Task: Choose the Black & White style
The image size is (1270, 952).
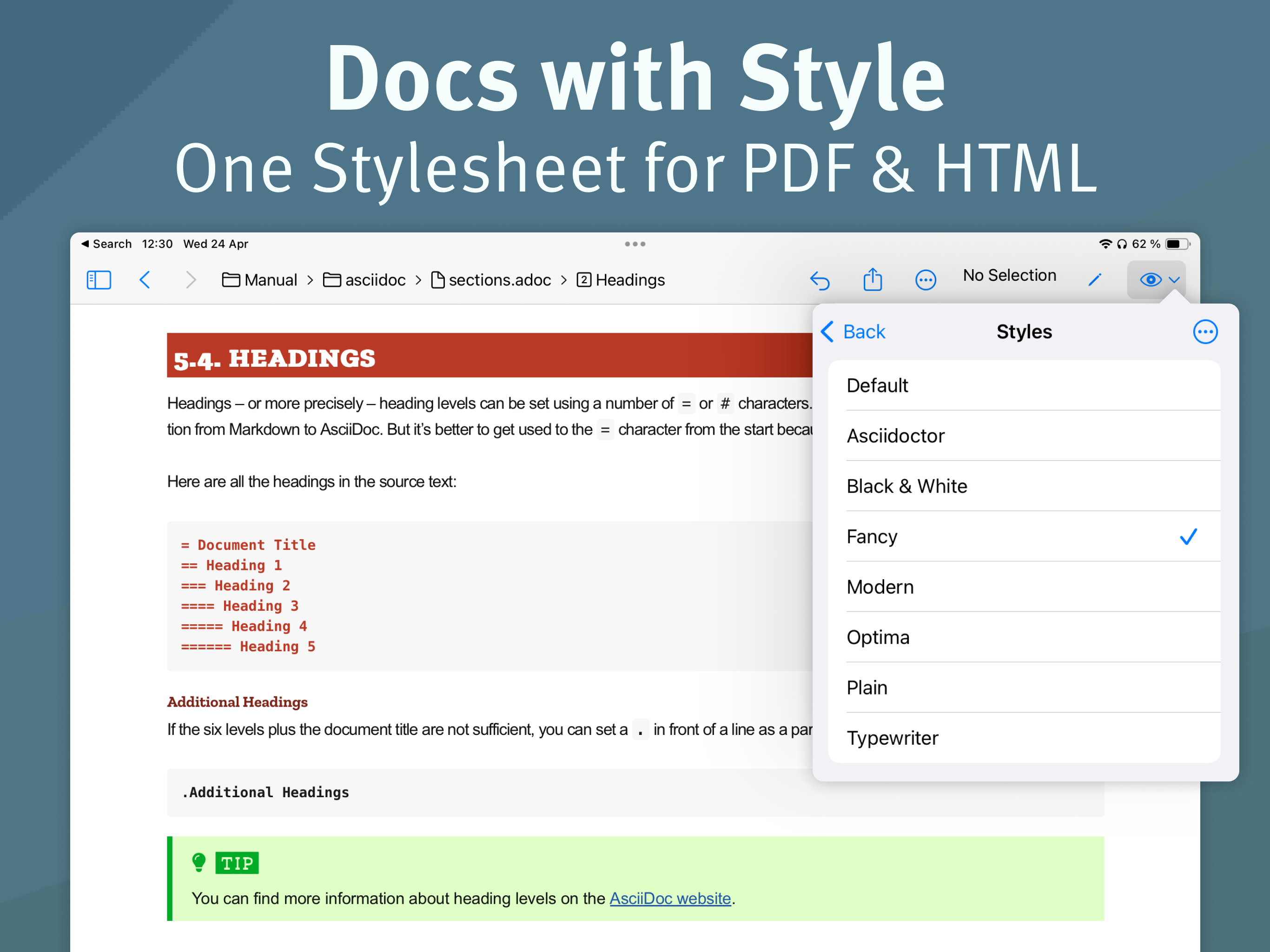Action: pyautogui.click(x=1024, y=486)
